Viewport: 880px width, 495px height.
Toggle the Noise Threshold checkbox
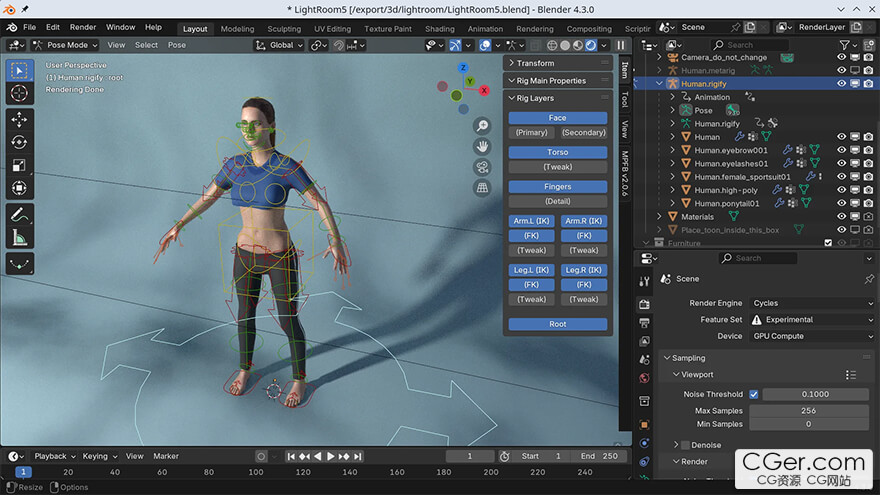pos(754,395)
